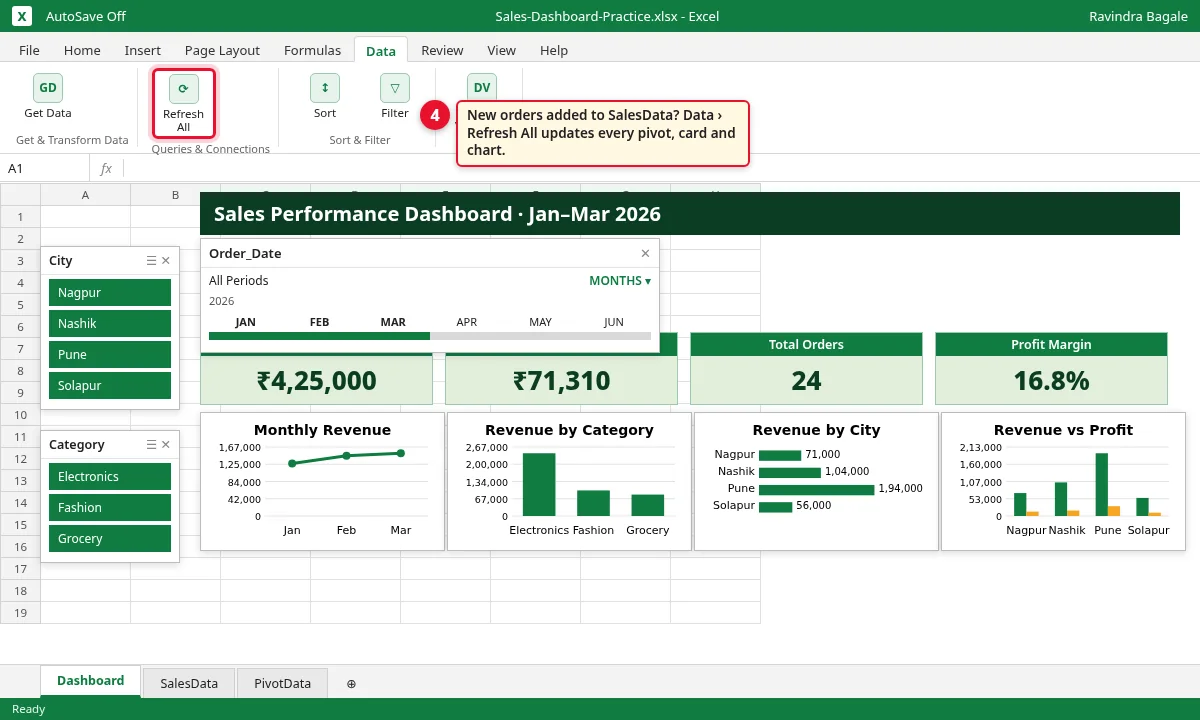Click the Refresh All icon
Image resolution: width=1200 pixels, height=720 pixels.
183,88
